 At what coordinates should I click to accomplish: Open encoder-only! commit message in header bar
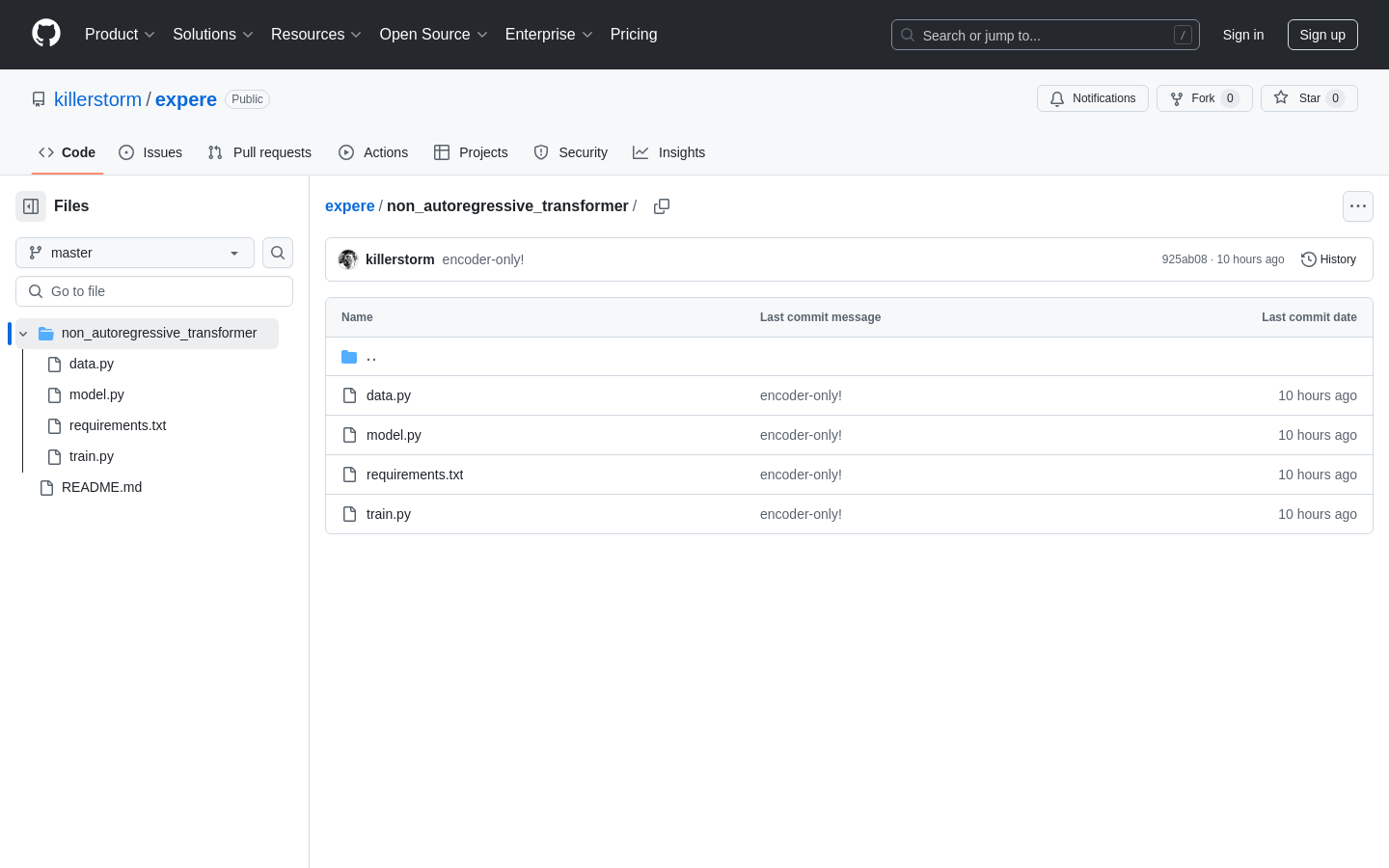(483, 259)
